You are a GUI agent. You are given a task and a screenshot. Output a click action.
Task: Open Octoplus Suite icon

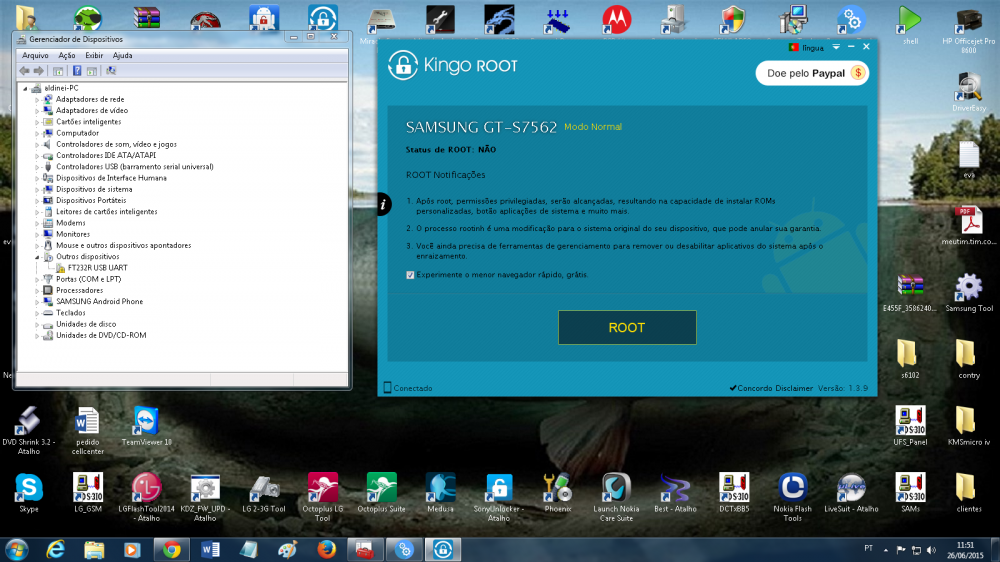click(381, 494)
